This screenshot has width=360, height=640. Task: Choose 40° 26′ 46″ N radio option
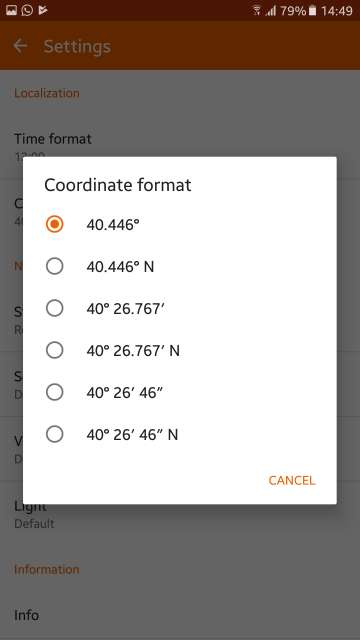point(54,434)
